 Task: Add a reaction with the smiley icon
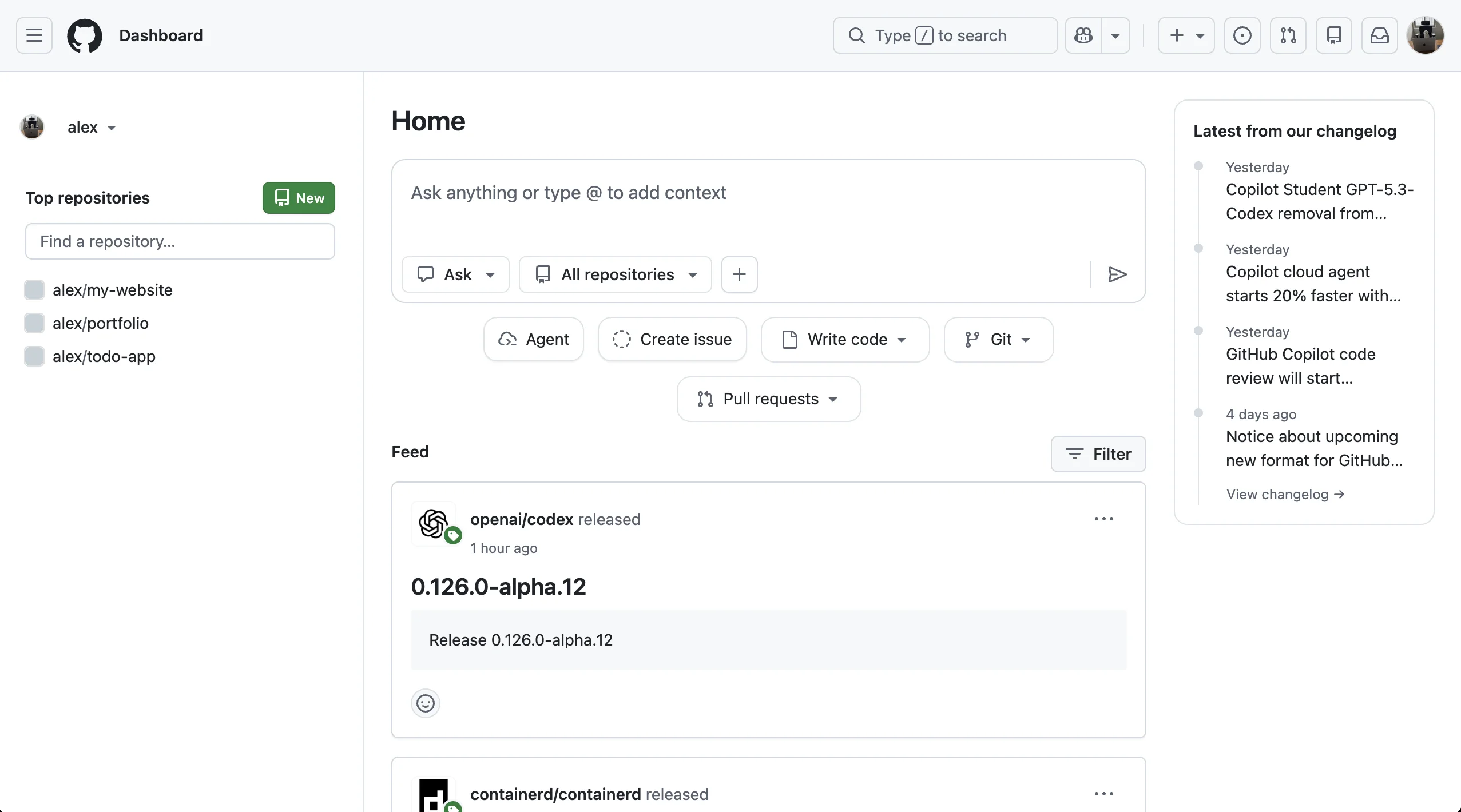pos(426,703)
